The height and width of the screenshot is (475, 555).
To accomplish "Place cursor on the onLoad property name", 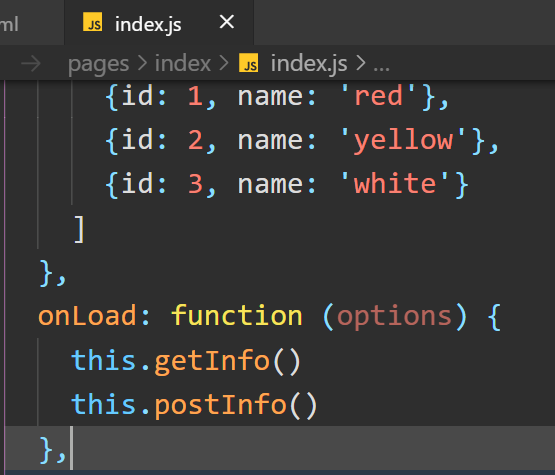I will click(x=87, y=315).
